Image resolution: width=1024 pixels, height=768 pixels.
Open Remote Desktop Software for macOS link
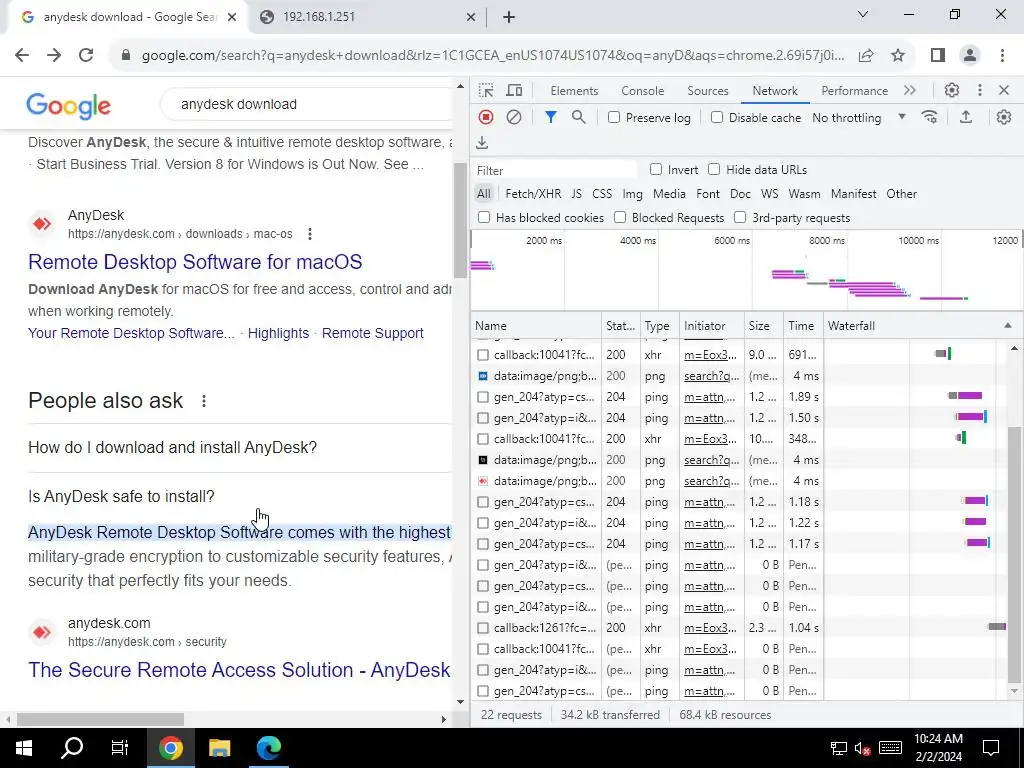pos(195,262)
